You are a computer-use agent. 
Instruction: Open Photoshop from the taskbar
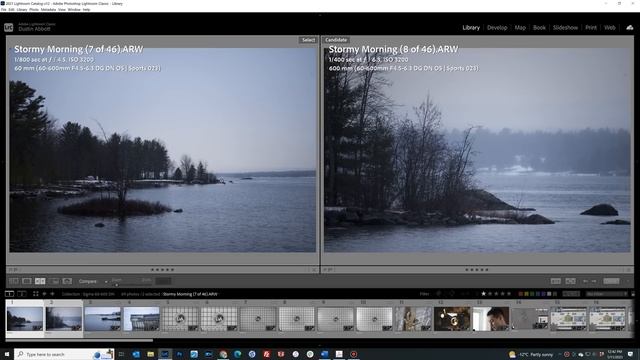click(x=179, y=354)
